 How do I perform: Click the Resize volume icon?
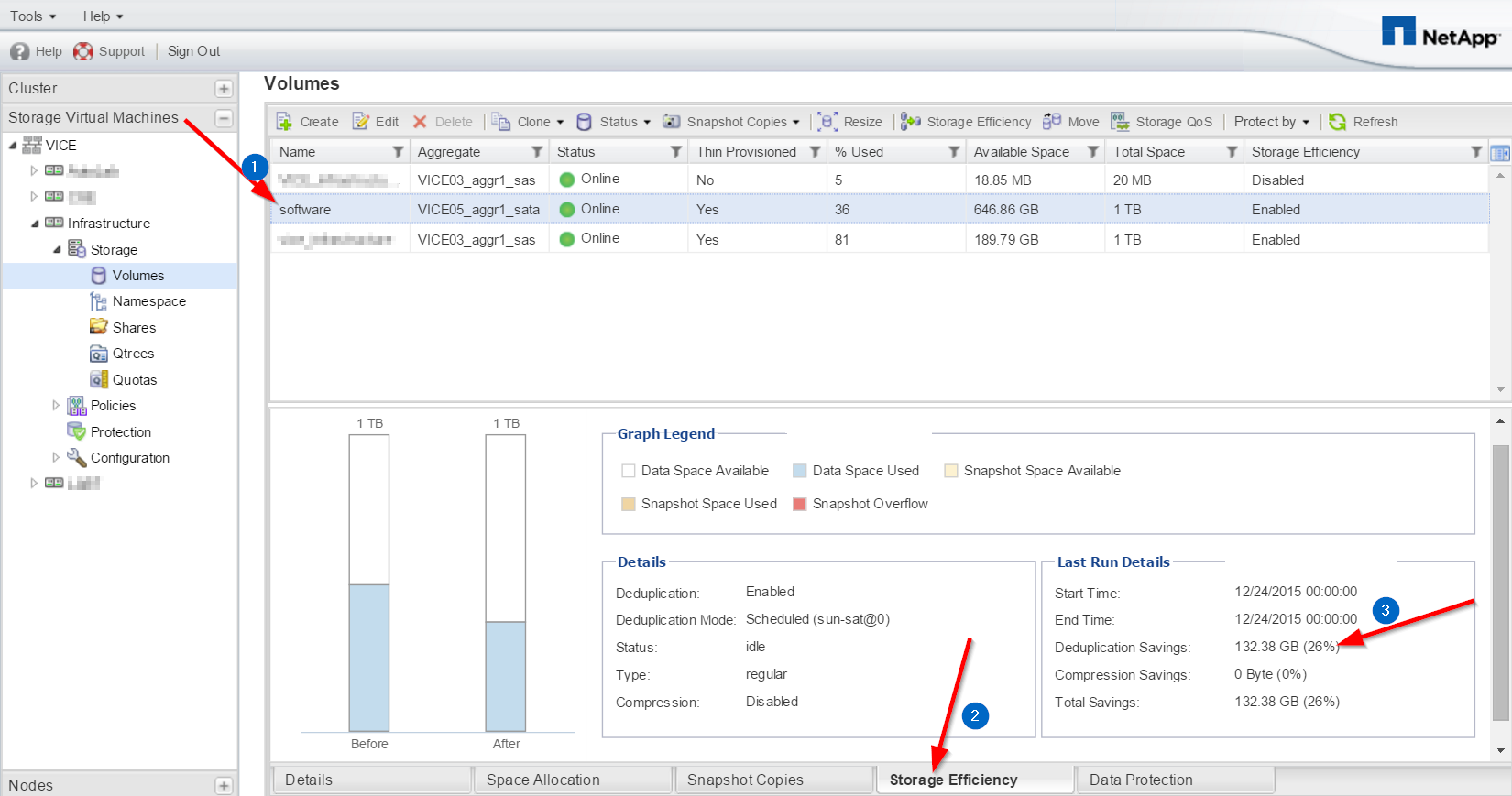click(827, 122)
